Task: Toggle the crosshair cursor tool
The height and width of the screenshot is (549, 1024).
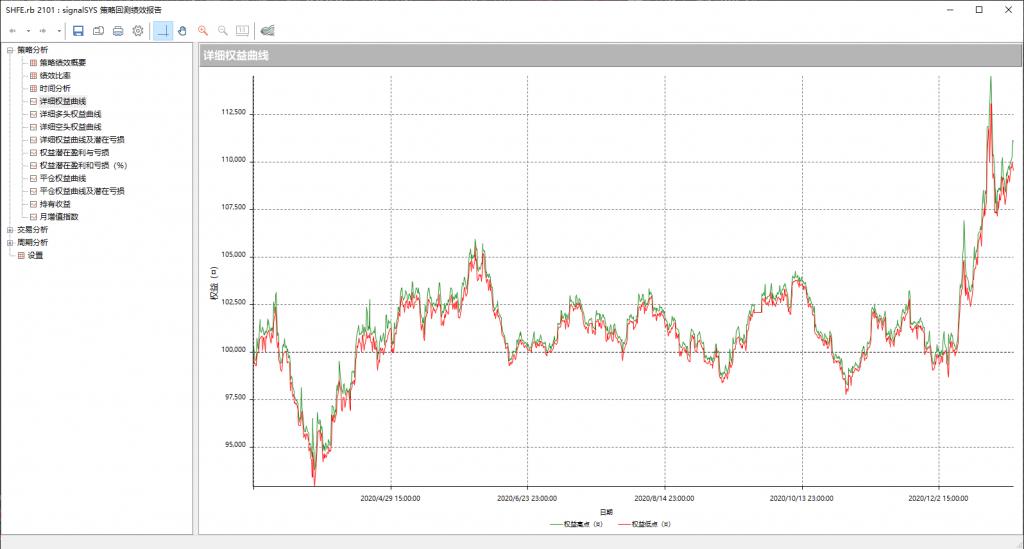Action: 163,31
